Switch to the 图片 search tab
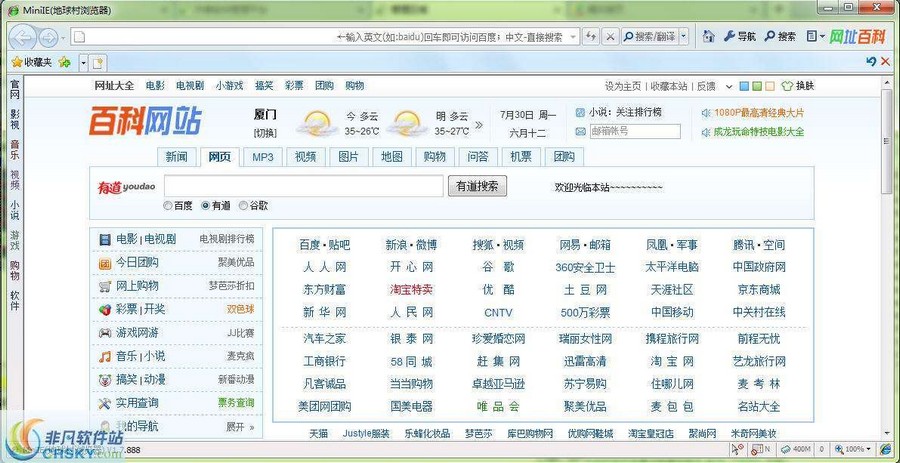This screenshot has height=463, width=900. coord(349,157)
